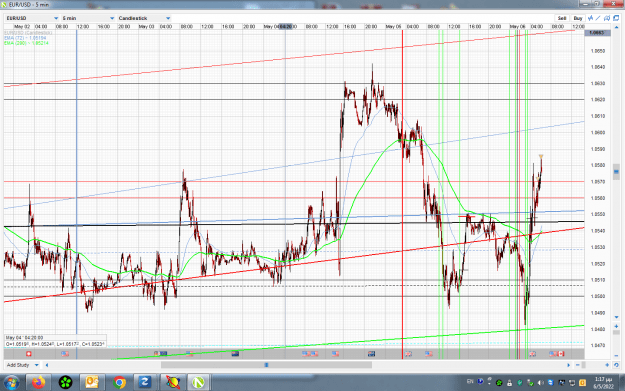
Task: Open the planet icon app on taskbar
Action: pyautogui.click(x=172, y=383)
